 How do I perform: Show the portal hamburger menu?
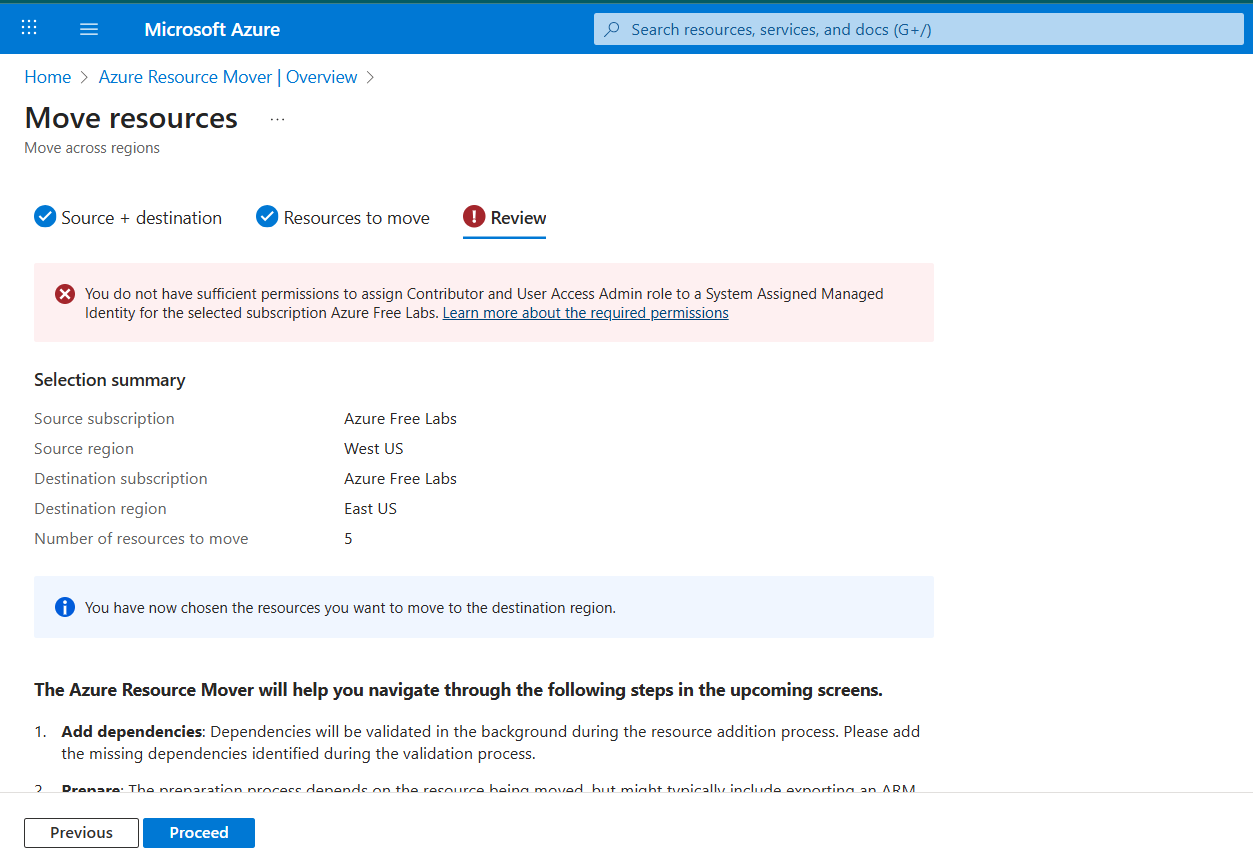[x=89, y=29]
